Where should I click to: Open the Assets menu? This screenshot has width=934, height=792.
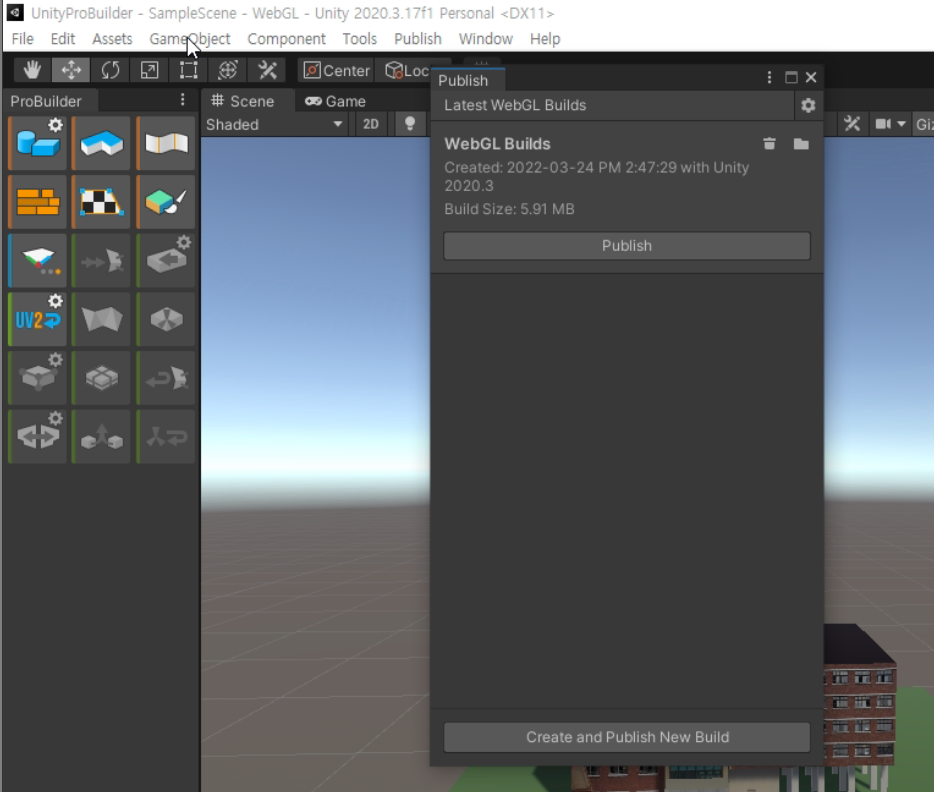pos(112,39)
